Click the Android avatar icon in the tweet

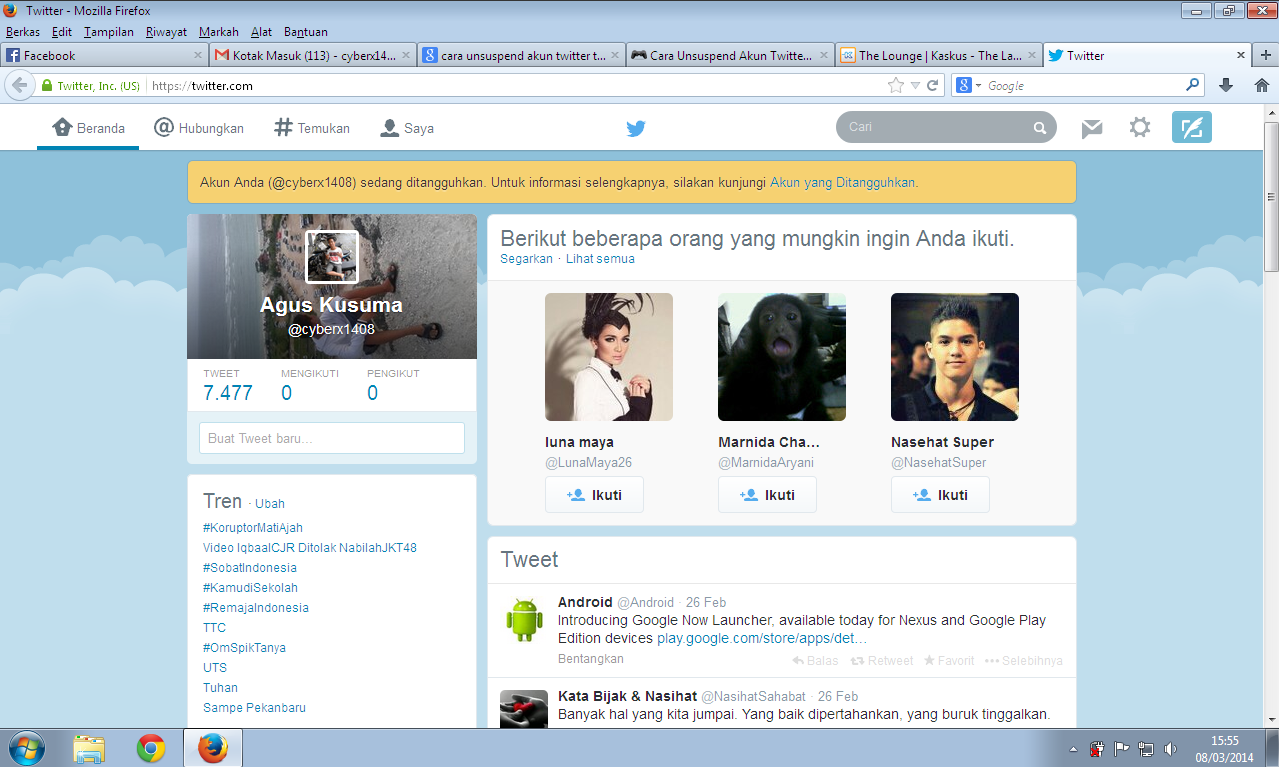524,619
